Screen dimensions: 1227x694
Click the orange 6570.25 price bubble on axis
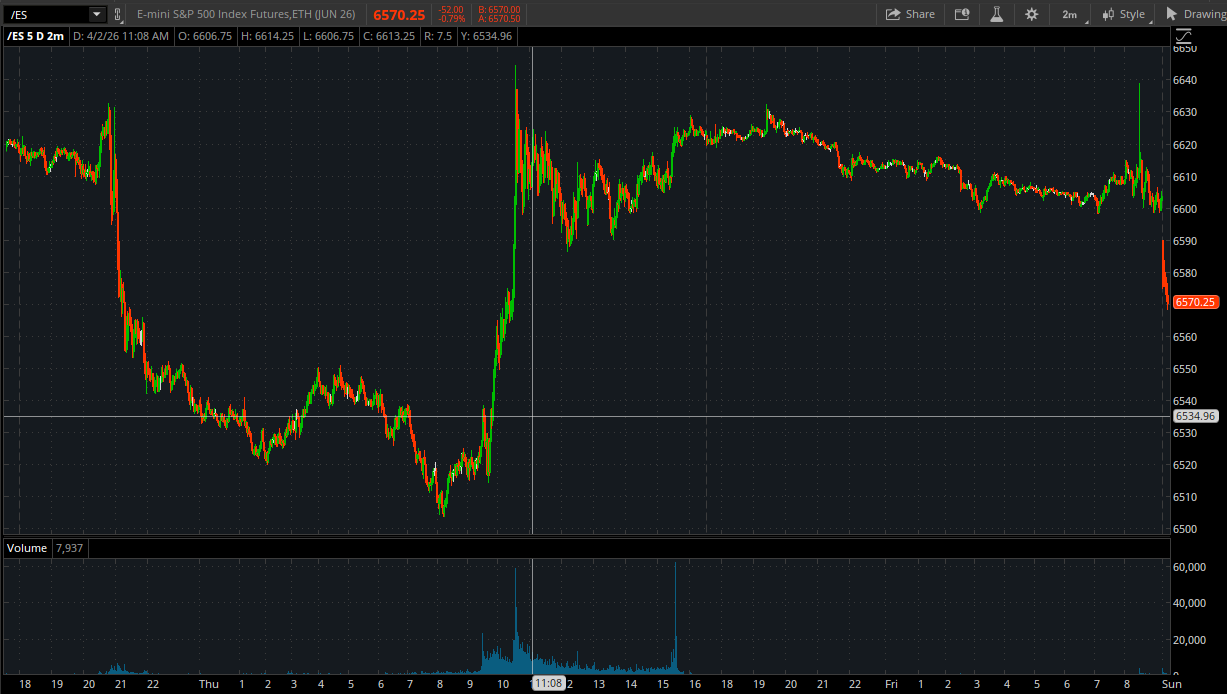(1195, 302)
